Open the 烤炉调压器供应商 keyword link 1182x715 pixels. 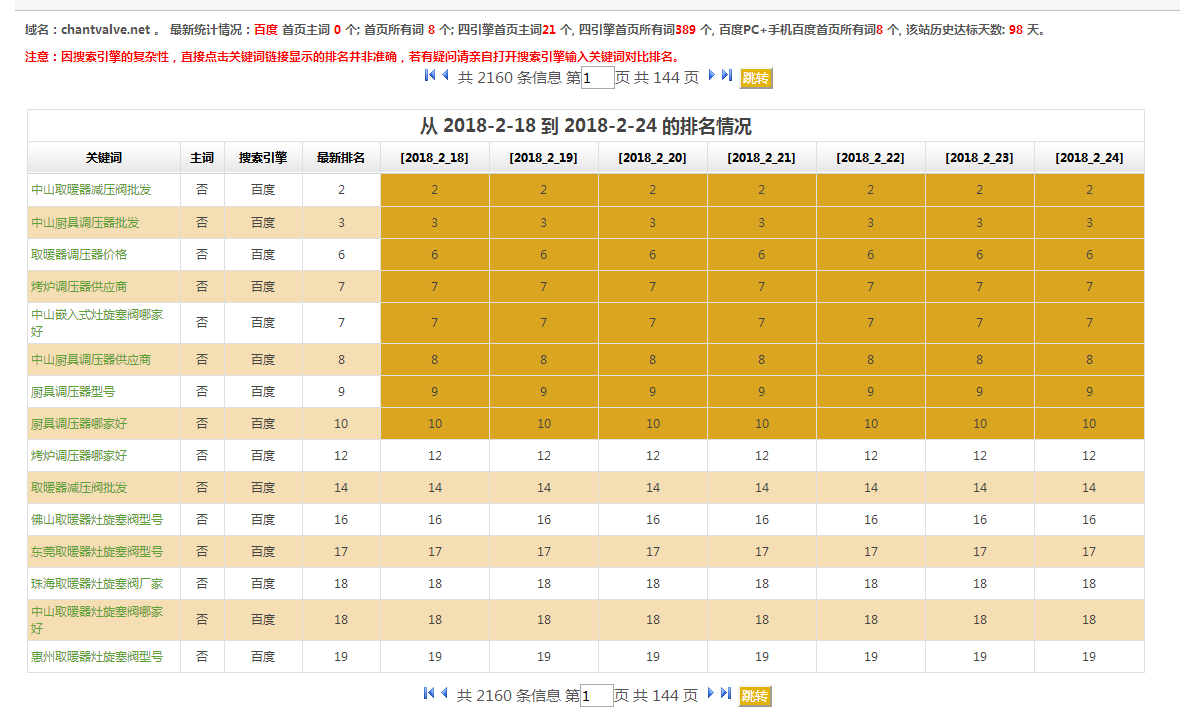79,286
